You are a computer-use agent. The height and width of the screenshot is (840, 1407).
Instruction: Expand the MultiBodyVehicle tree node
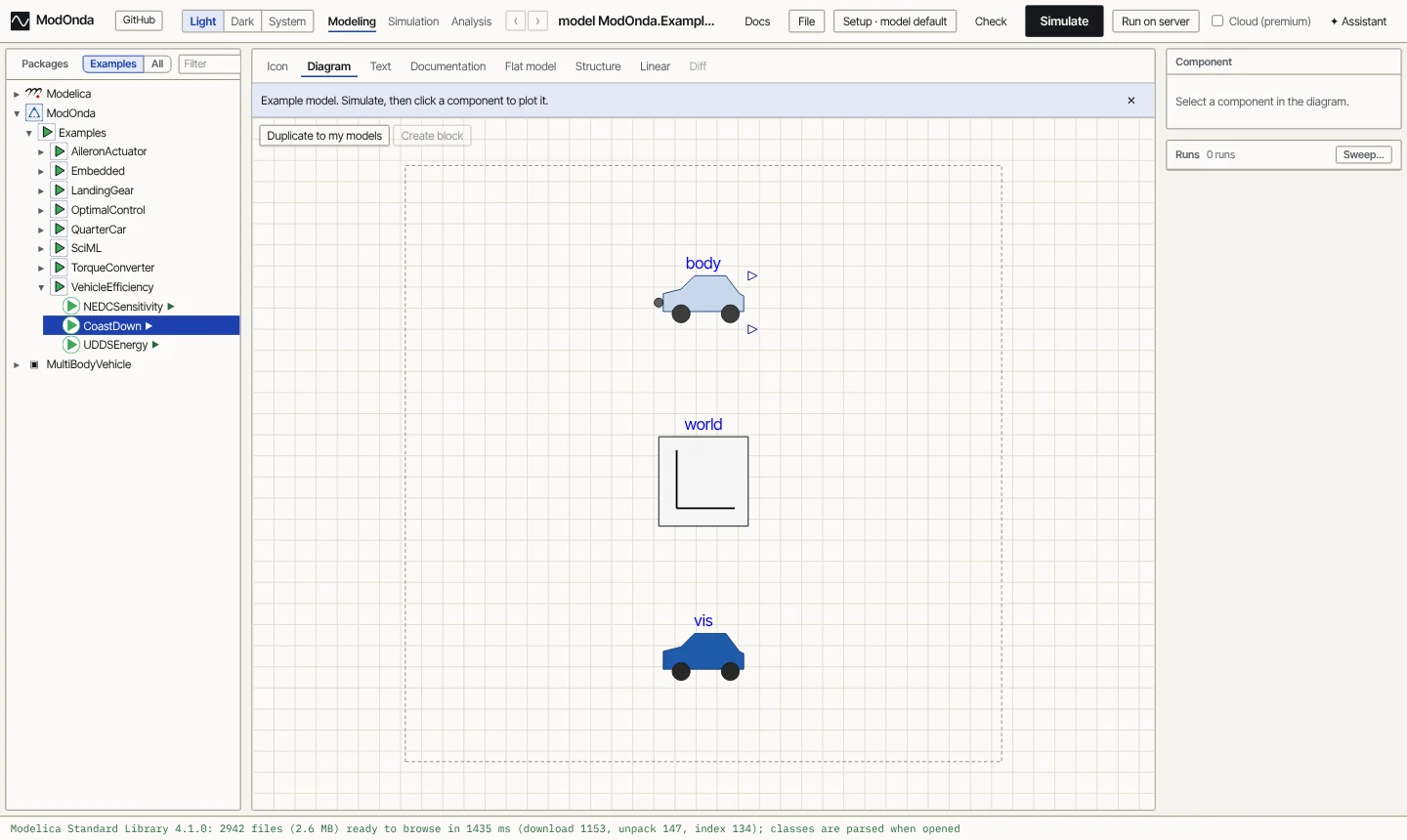17,364
